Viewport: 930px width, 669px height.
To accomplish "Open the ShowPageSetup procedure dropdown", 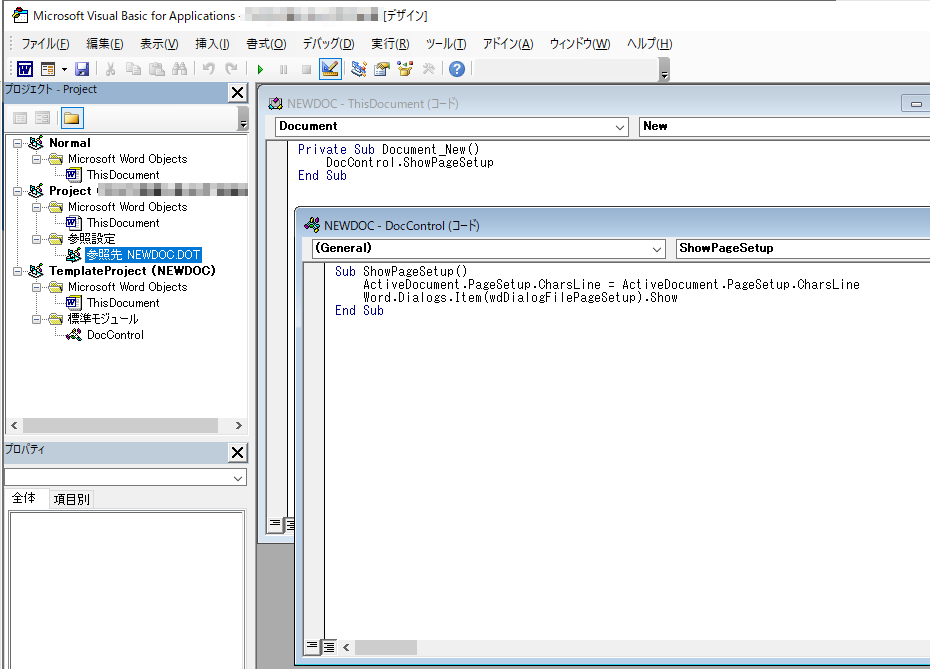I will pos(802,249).
